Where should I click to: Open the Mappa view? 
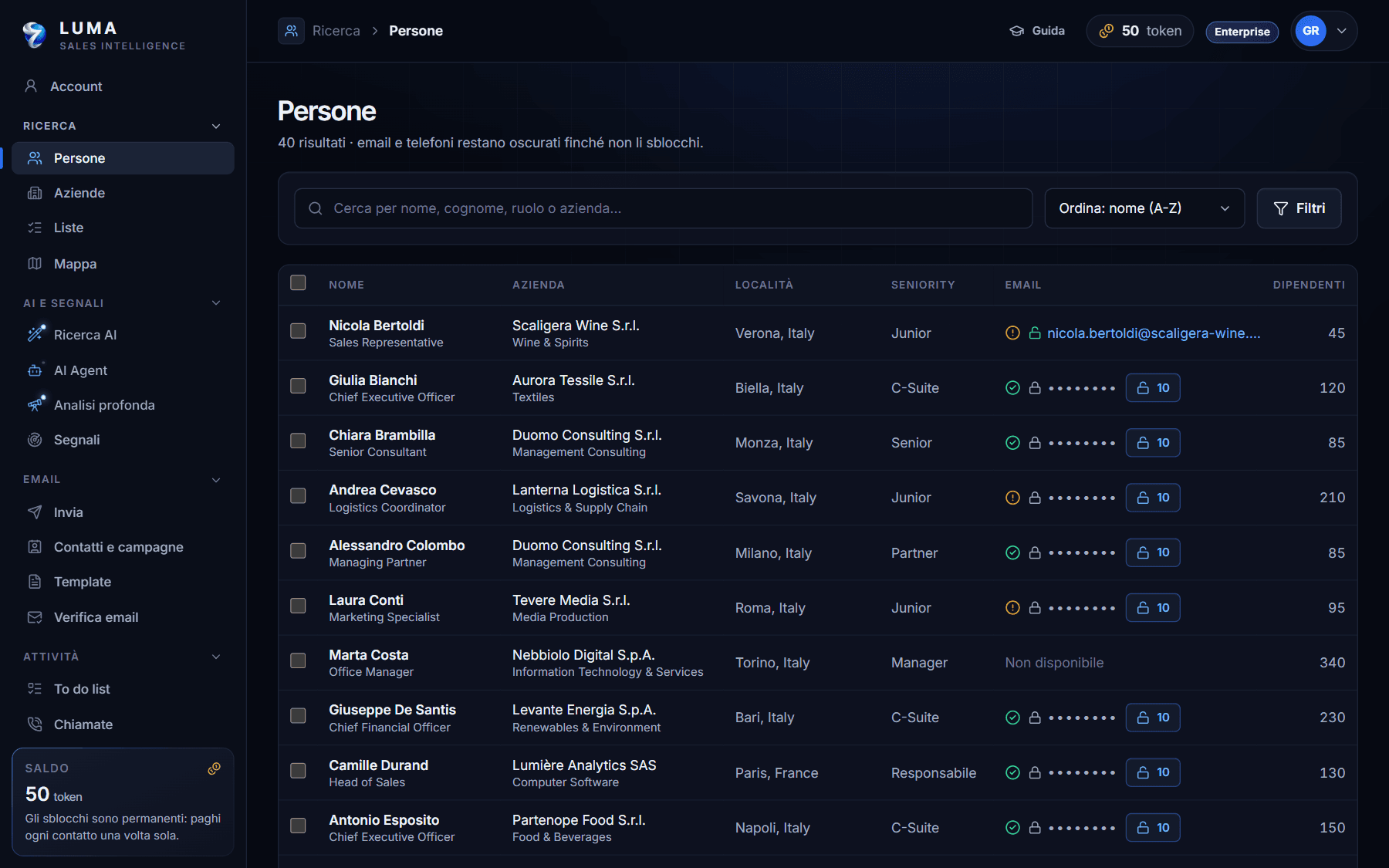123,264
